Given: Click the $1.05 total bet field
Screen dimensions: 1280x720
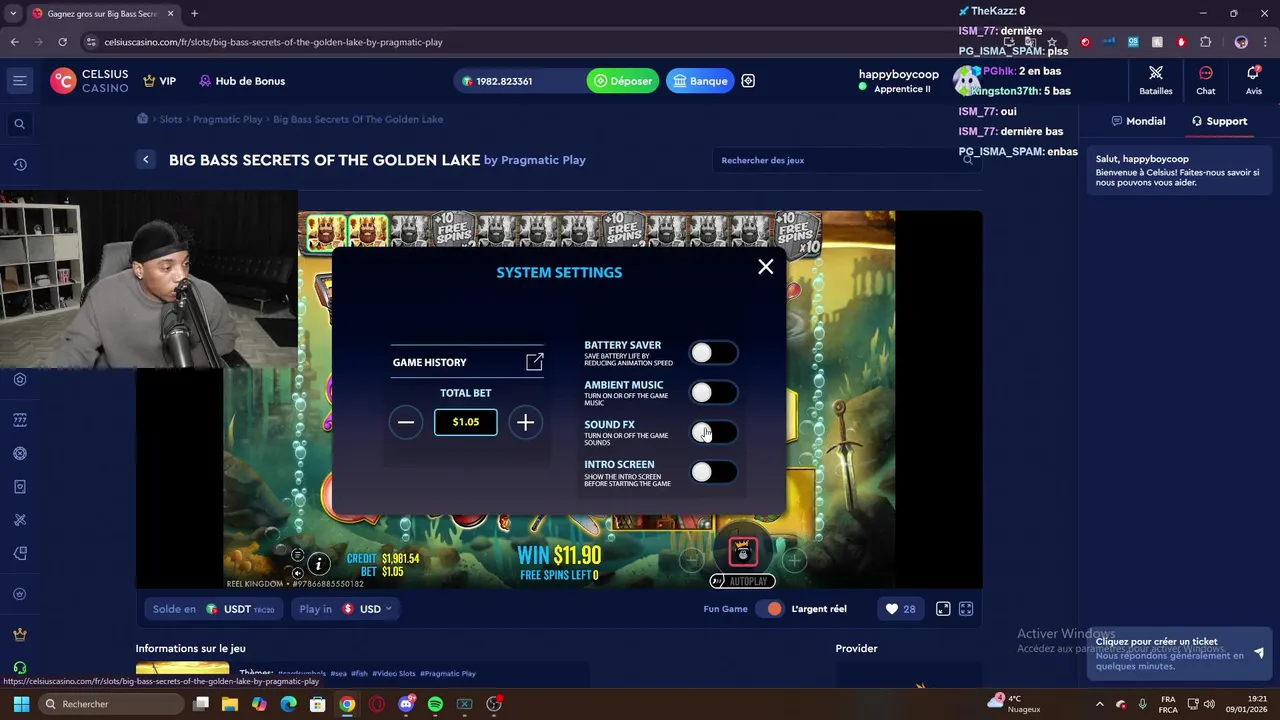Looking at the screenshot, I should (466, 422).
